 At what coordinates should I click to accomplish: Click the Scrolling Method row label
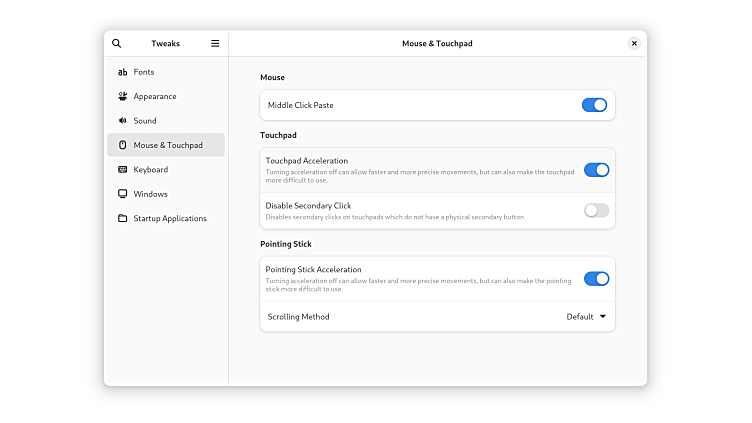[298, 317]
